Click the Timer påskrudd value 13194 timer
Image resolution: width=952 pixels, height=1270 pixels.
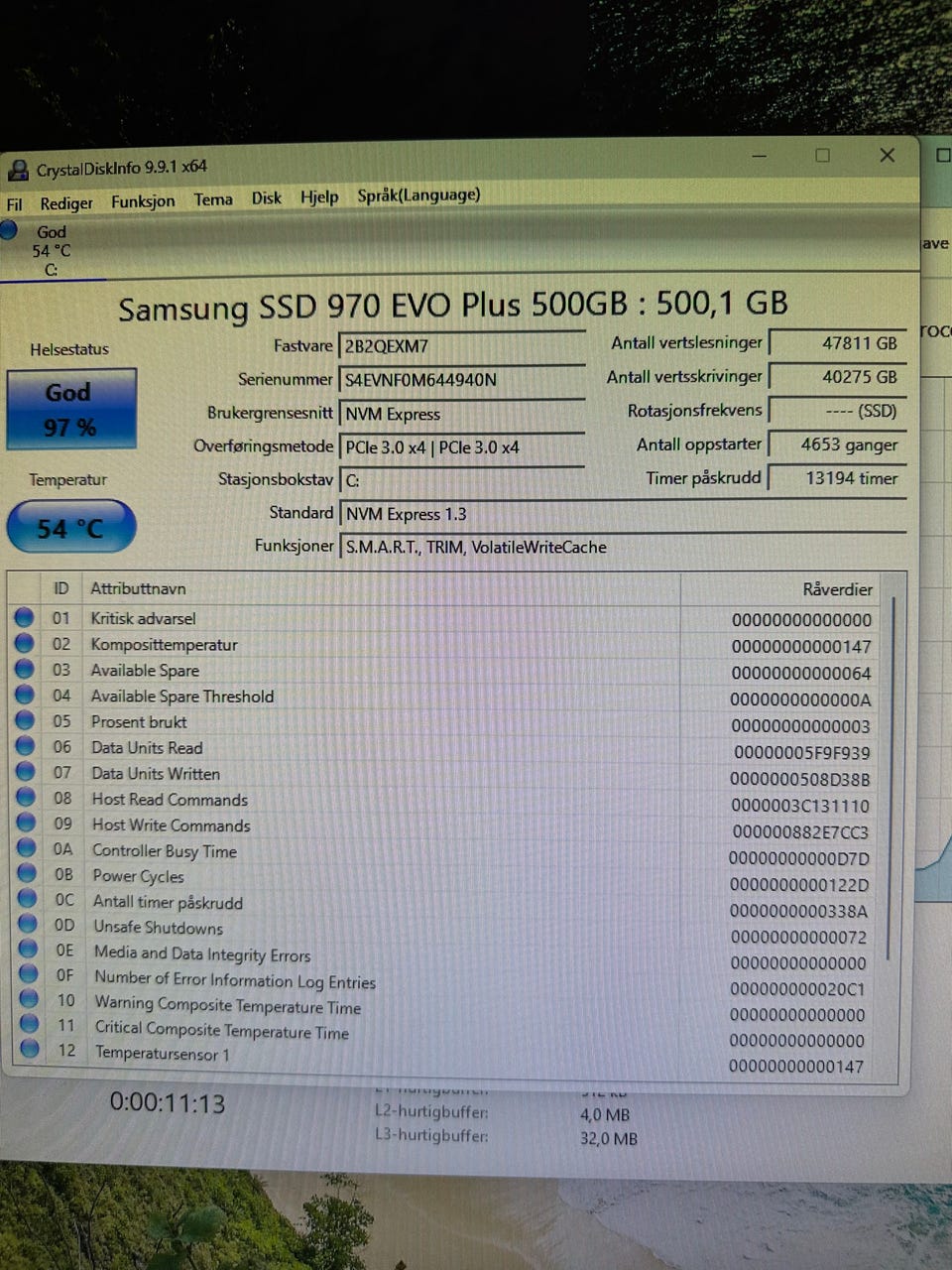point(838,478)
